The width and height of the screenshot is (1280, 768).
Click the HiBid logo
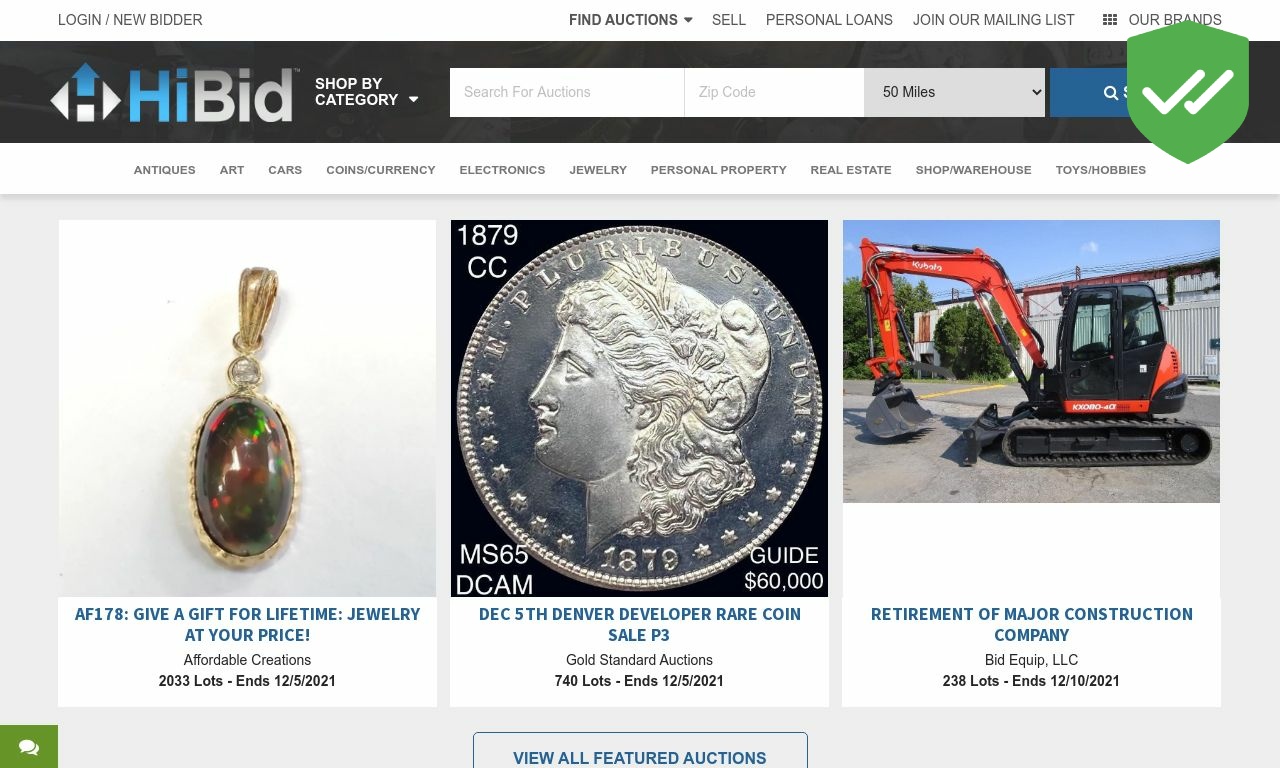point(175,93)
